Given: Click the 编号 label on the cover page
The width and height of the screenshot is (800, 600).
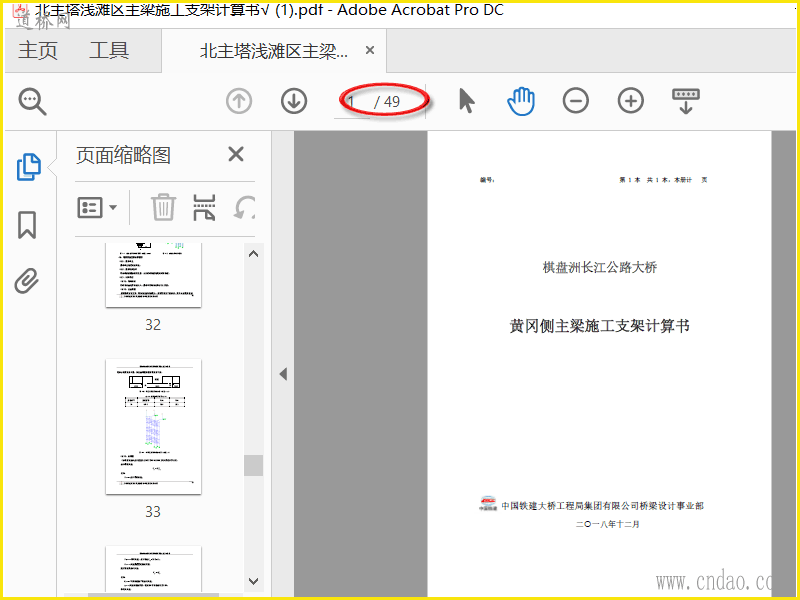Looking at the screenshot, I should click(x=487, y=180).
